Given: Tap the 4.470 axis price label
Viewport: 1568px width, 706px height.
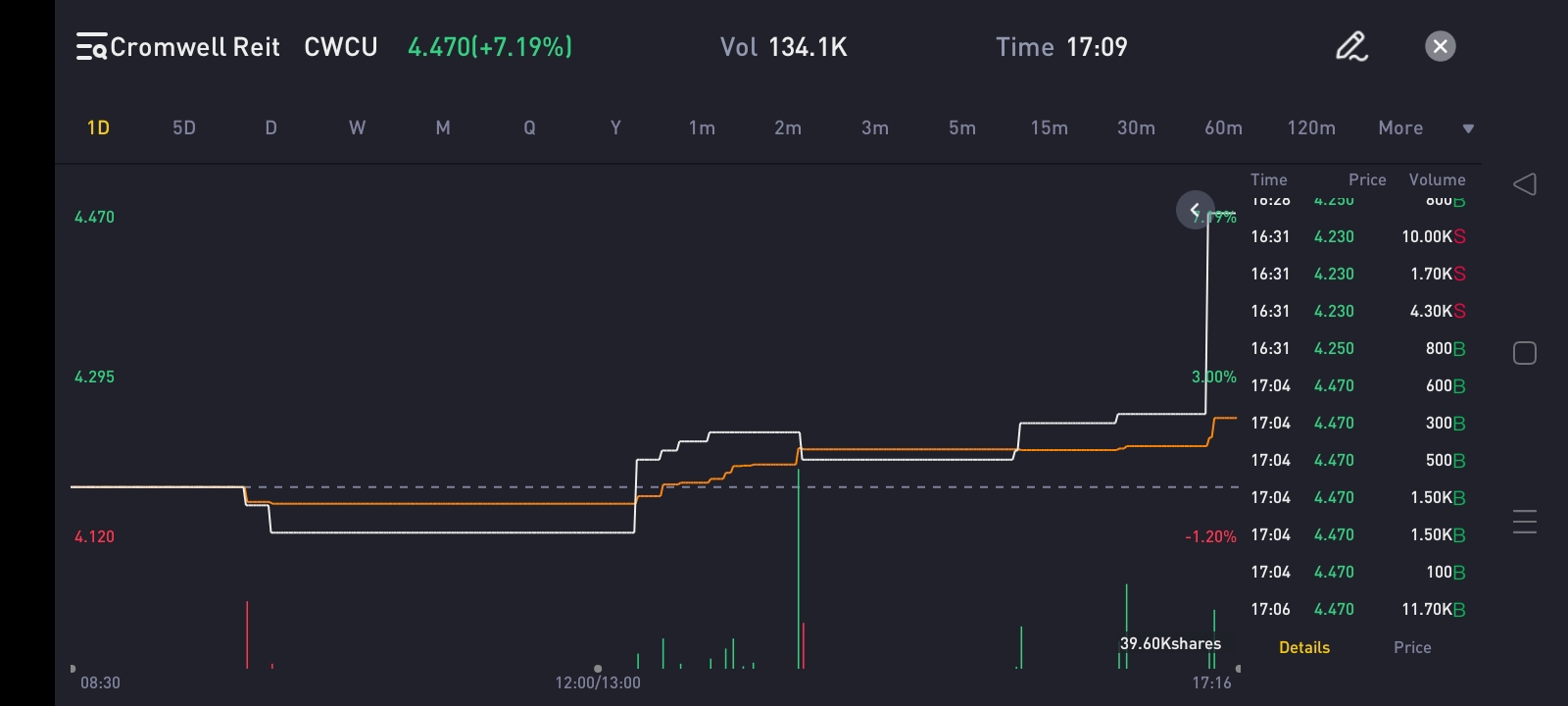Looking at the screenshot, I should [94, 217].
